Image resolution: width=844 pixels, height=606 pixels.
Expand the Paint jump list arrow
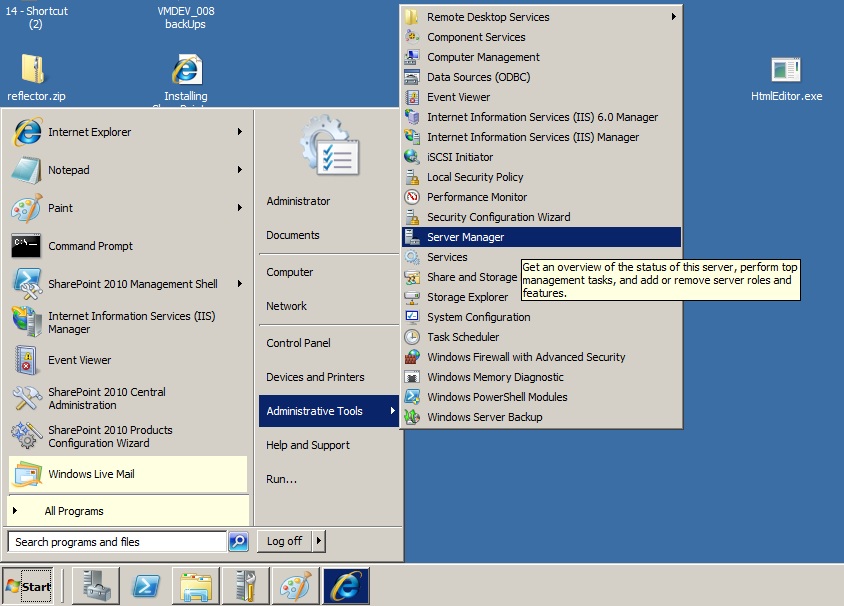240,208
